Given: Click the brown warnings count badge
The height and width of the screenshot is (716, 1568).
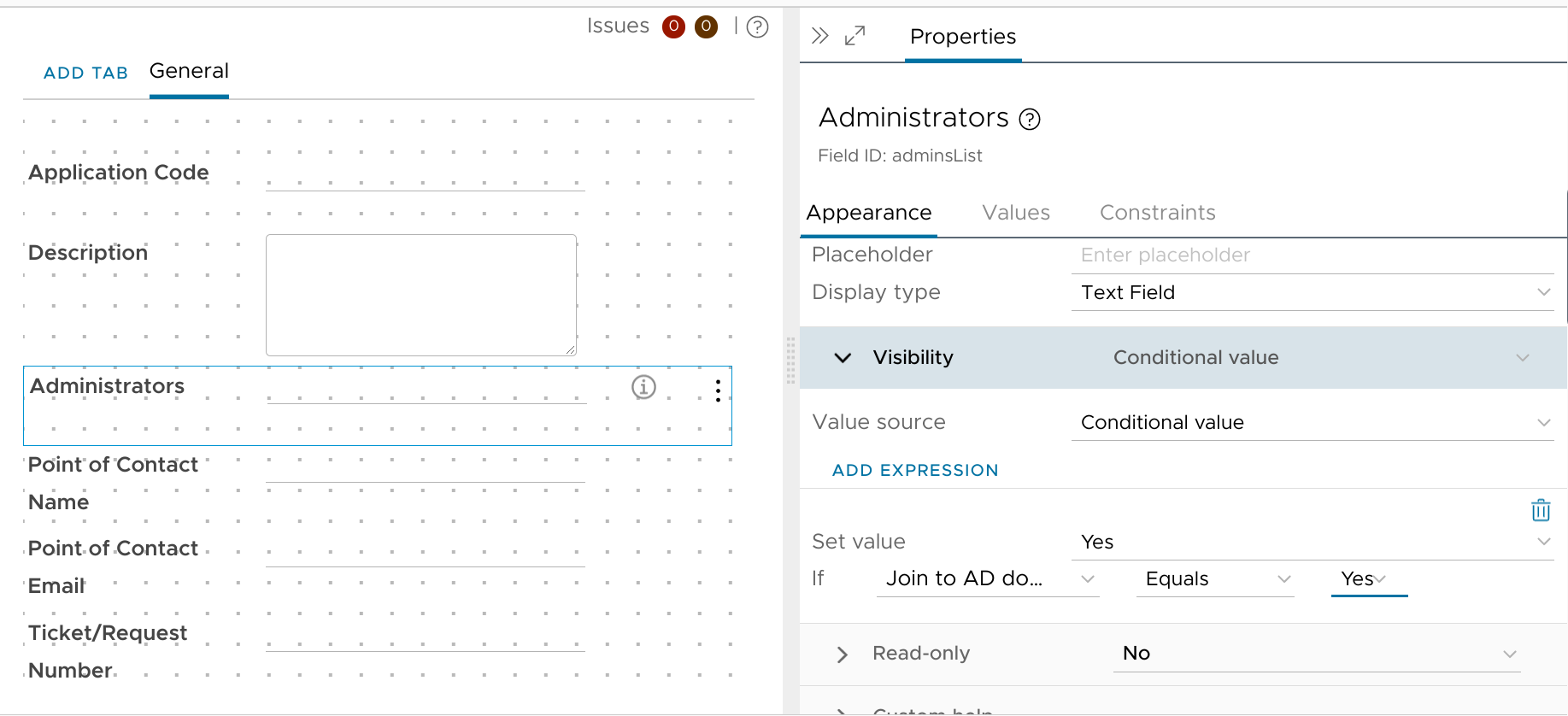Looking at the screenshot, I should (x=706, y=26).
